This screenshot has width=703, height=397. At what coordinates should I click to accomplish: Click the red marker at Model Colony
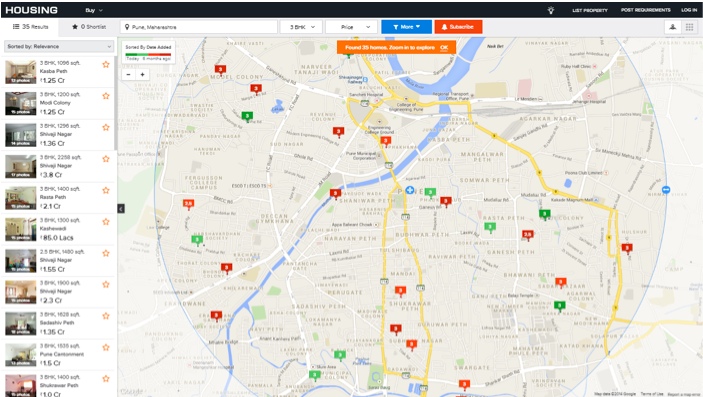[x=220, y=70]
